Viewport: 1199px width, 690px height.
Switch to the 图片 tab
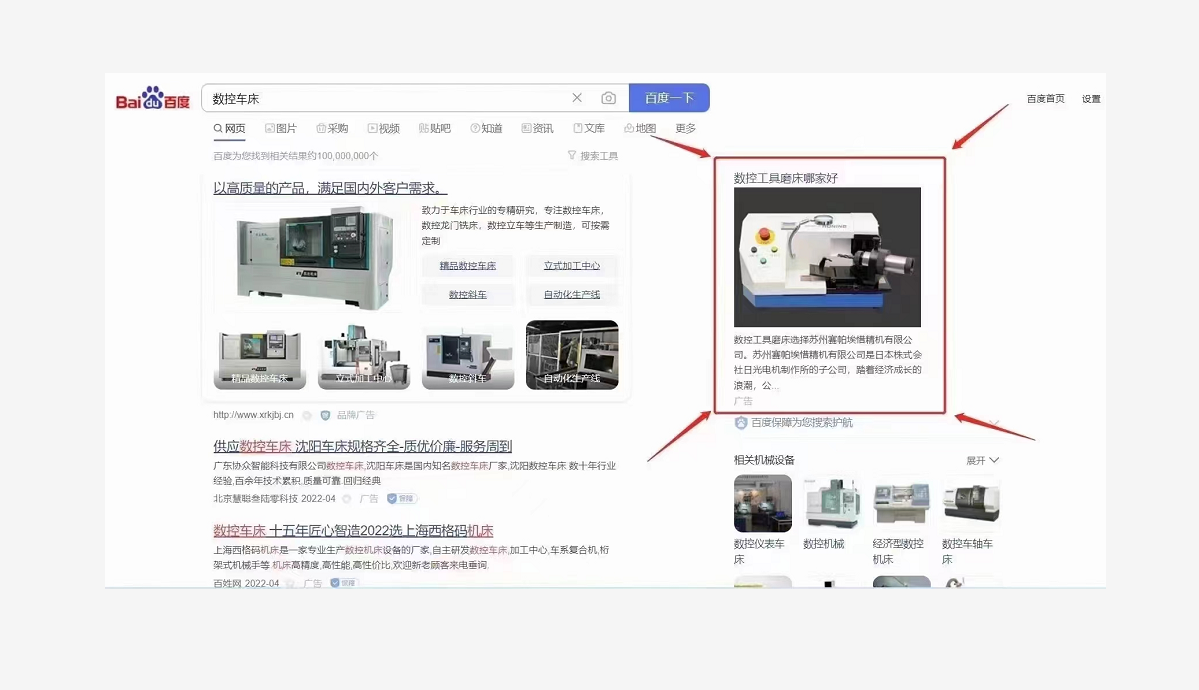click(281, 129)
